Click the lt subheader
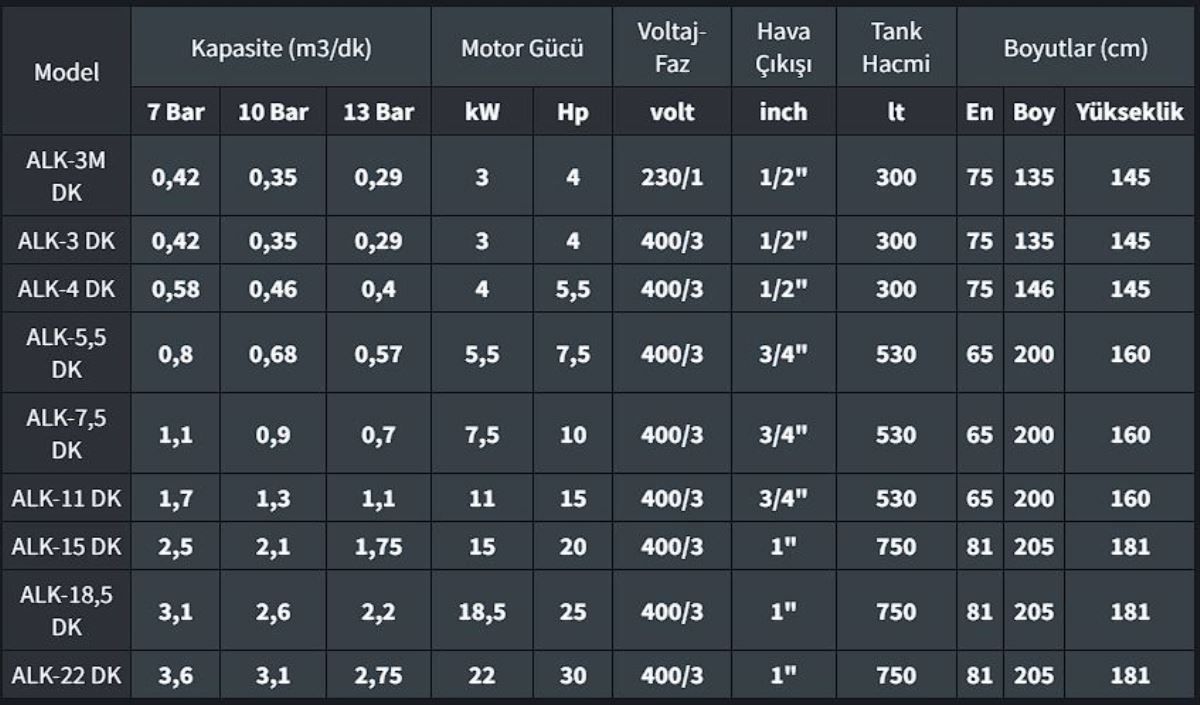Screen dimensions: 1200x705 pyautogui.click(x=895, y=112)
